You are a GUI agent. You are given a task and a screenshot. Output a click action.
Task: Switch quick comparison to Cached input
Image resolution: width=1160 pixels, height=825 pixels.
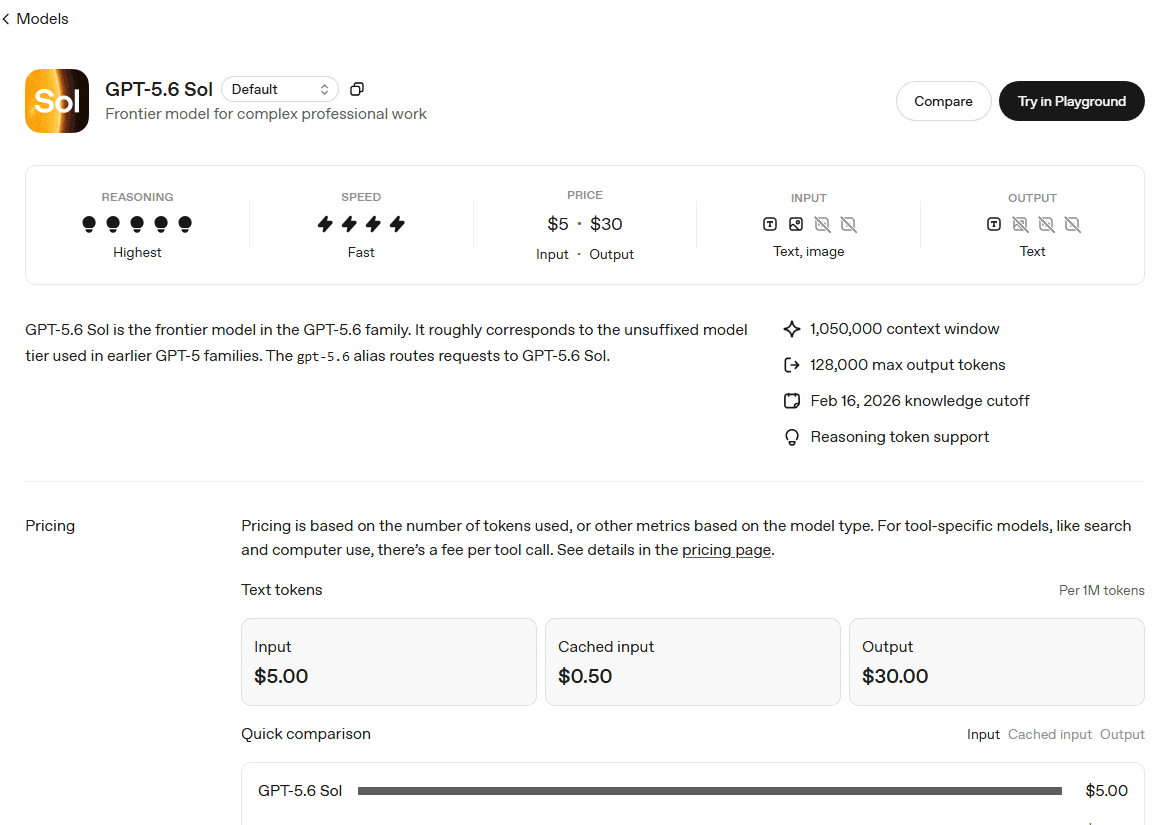pyautogui.click(x=1050, y=735)
